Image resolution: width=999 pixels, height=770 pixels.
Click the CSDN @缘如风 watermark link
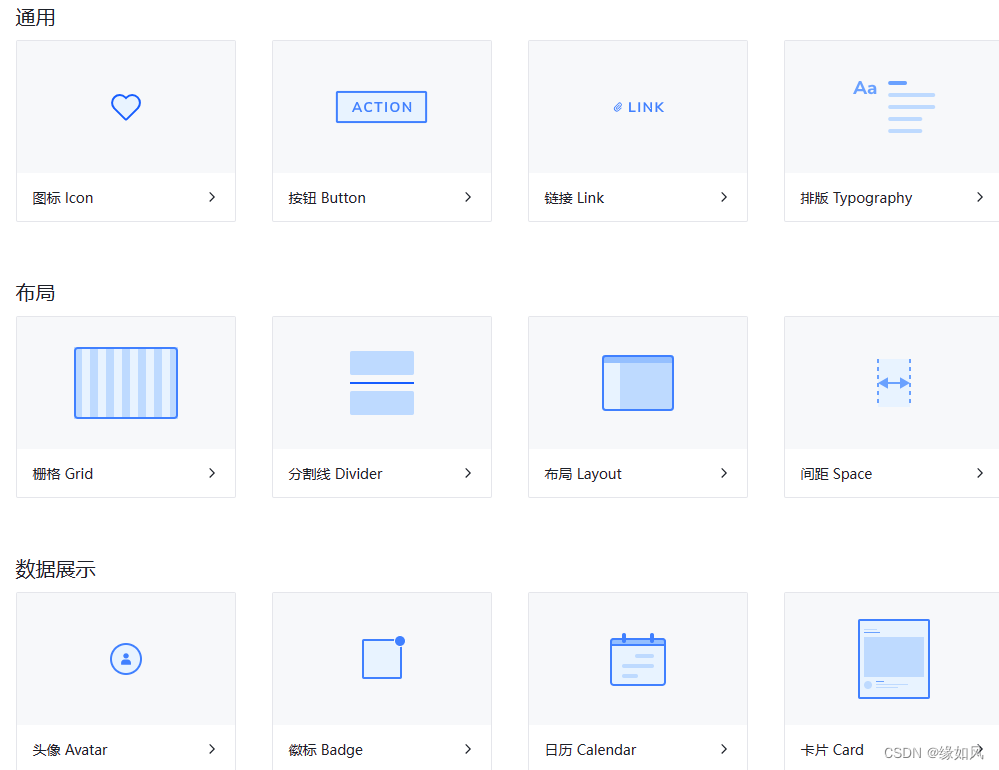932,753
